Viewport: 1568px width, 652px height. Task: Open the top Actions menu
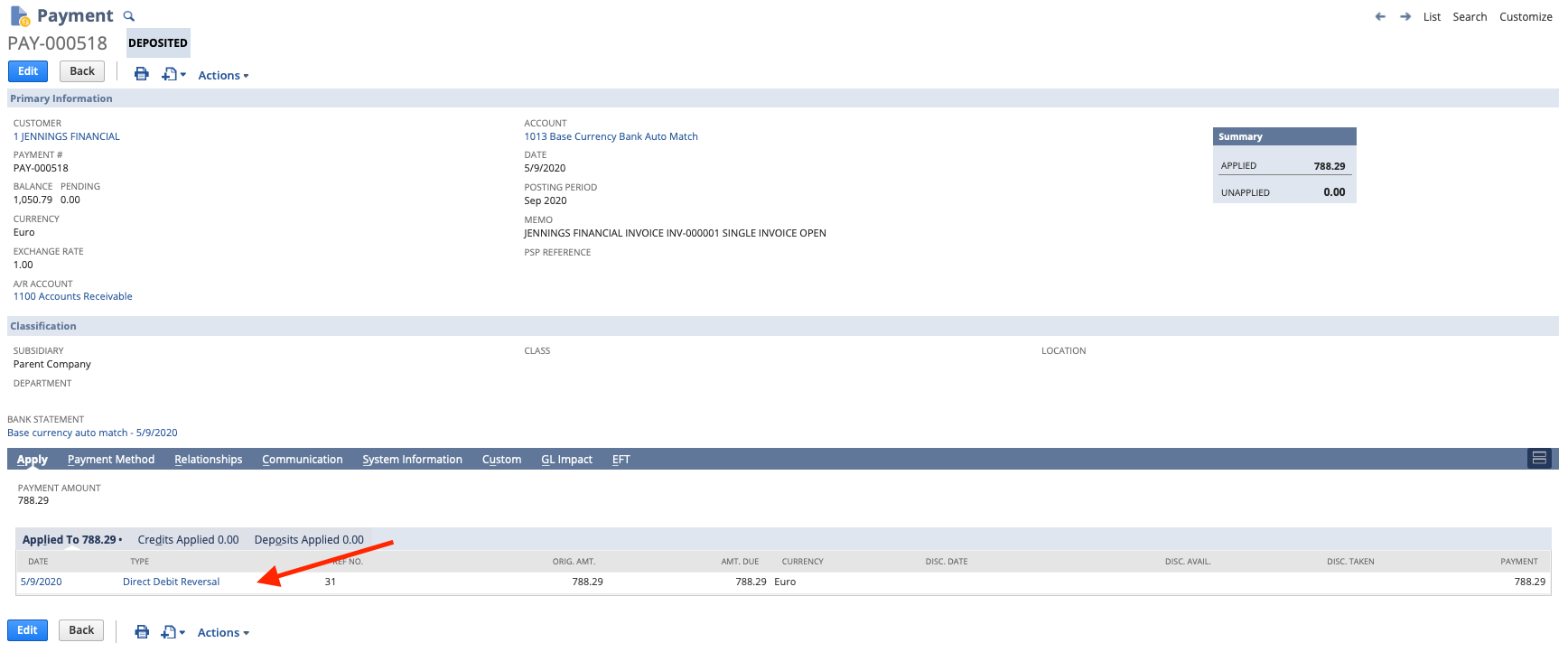click(223, 76)
